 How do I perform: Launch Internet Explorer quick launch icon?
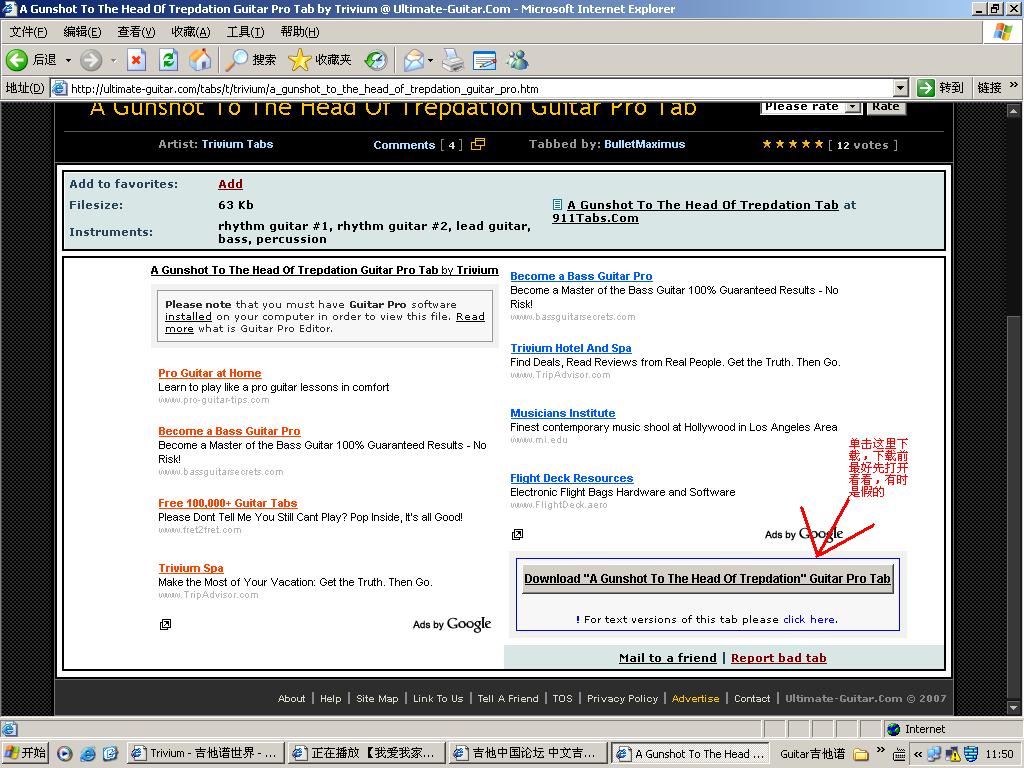point(87,754)
